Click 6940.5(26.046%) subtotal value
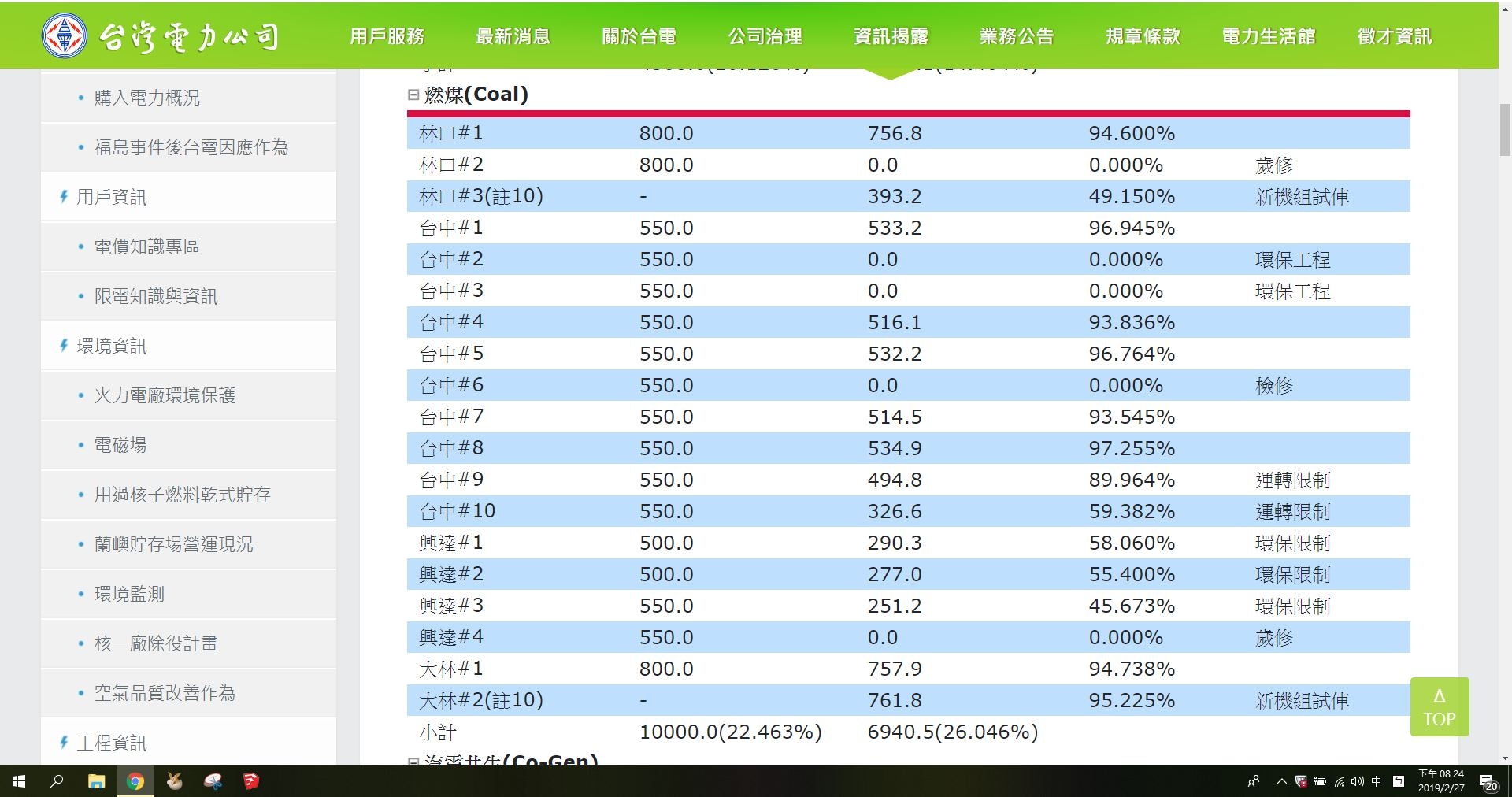Viewport: 1512px width, 797px height. (x=953, y=732)
